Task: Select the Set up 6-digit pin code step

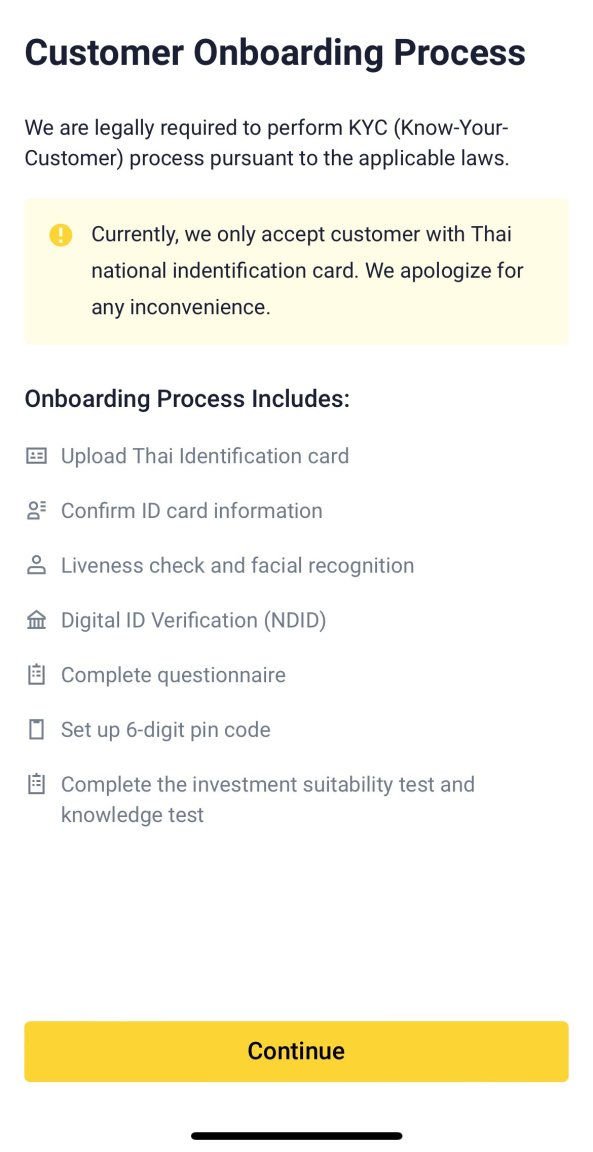Action: pyautogui.click(x=165, y=730)
